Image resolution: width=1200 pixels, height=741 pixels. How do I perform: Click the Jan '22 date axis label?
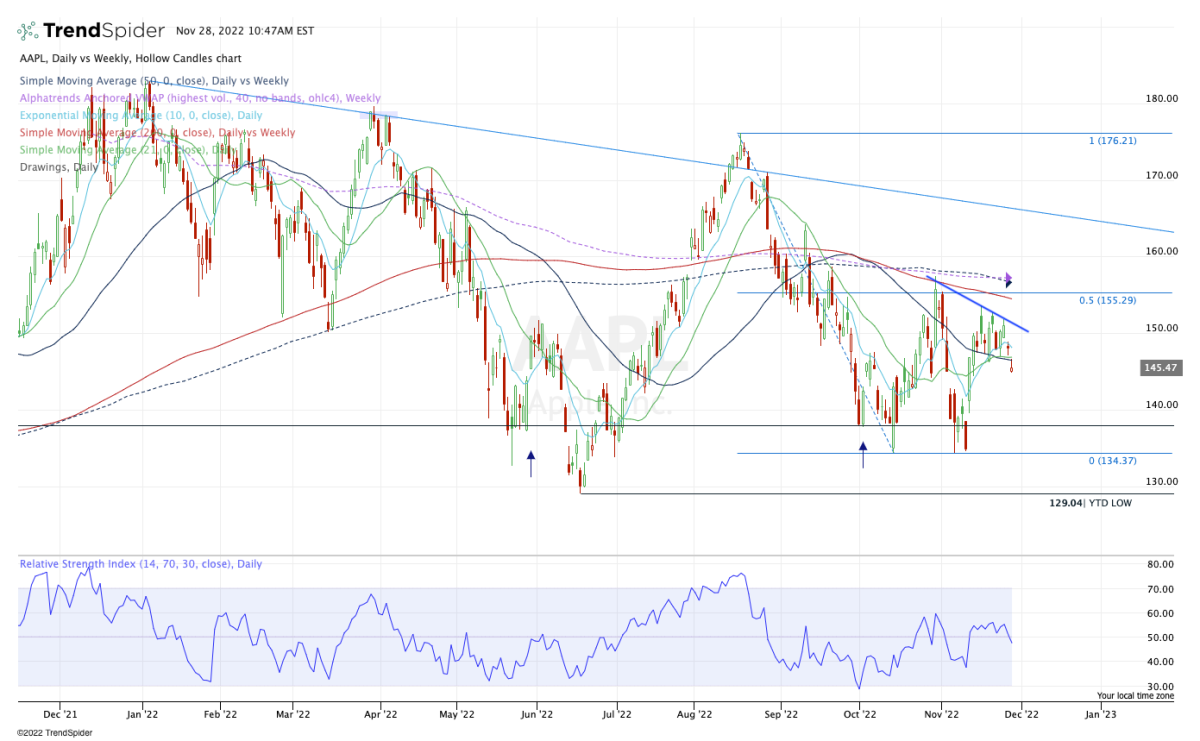[143, 715]
